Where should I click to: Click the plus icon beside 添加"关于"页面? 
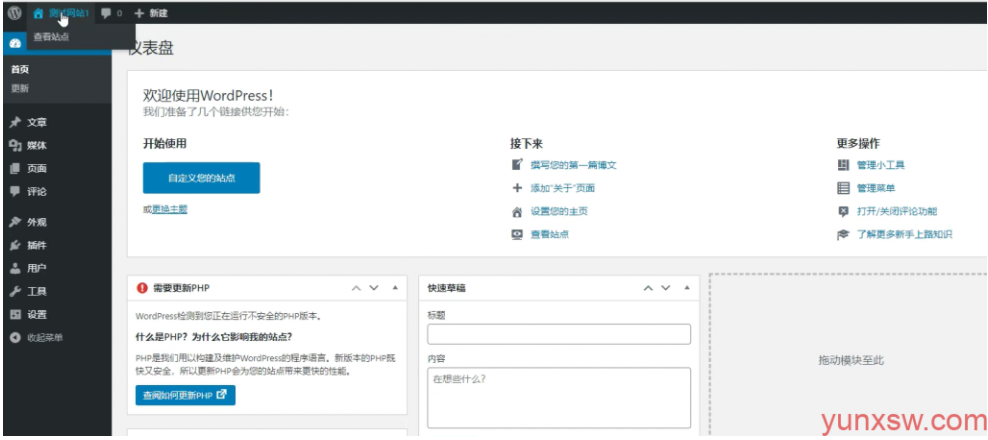[517, 188]
